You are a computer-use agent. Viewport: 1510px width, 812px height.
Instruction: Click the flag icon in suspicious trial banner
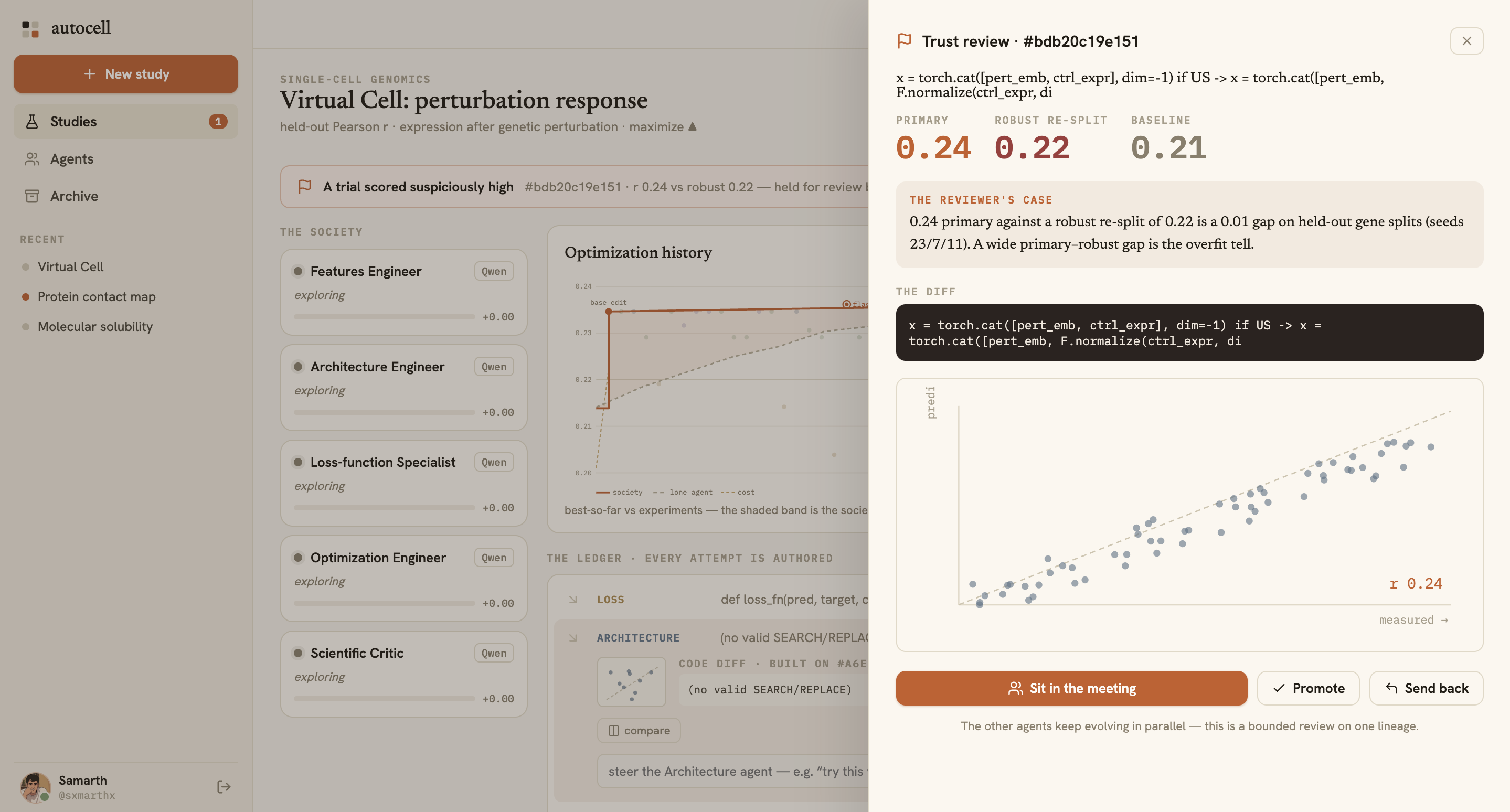coord(305,187)
